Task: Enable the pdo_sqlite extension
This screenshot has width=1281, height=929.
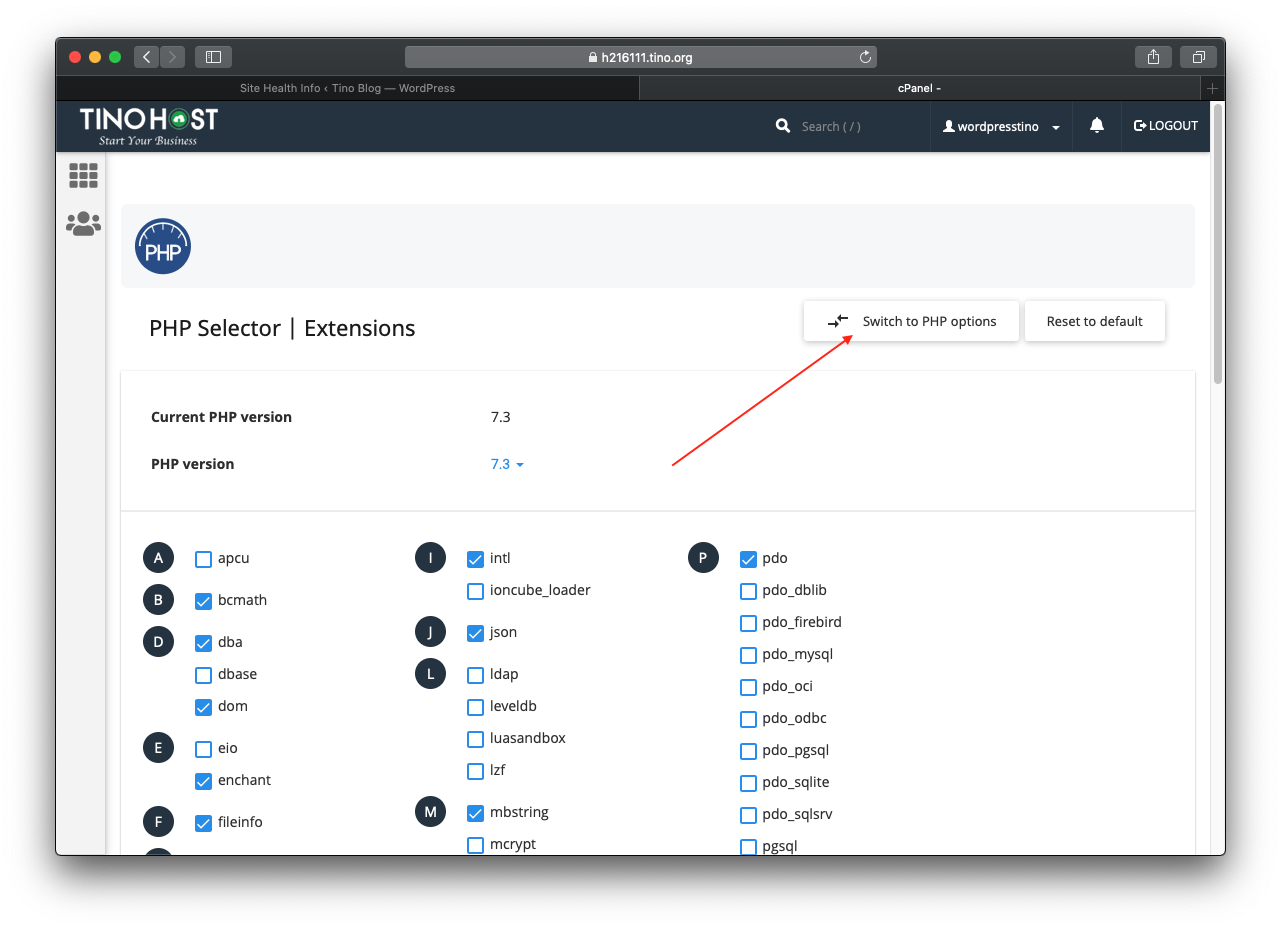Action: pyautogui.click(x=748, y=783)
